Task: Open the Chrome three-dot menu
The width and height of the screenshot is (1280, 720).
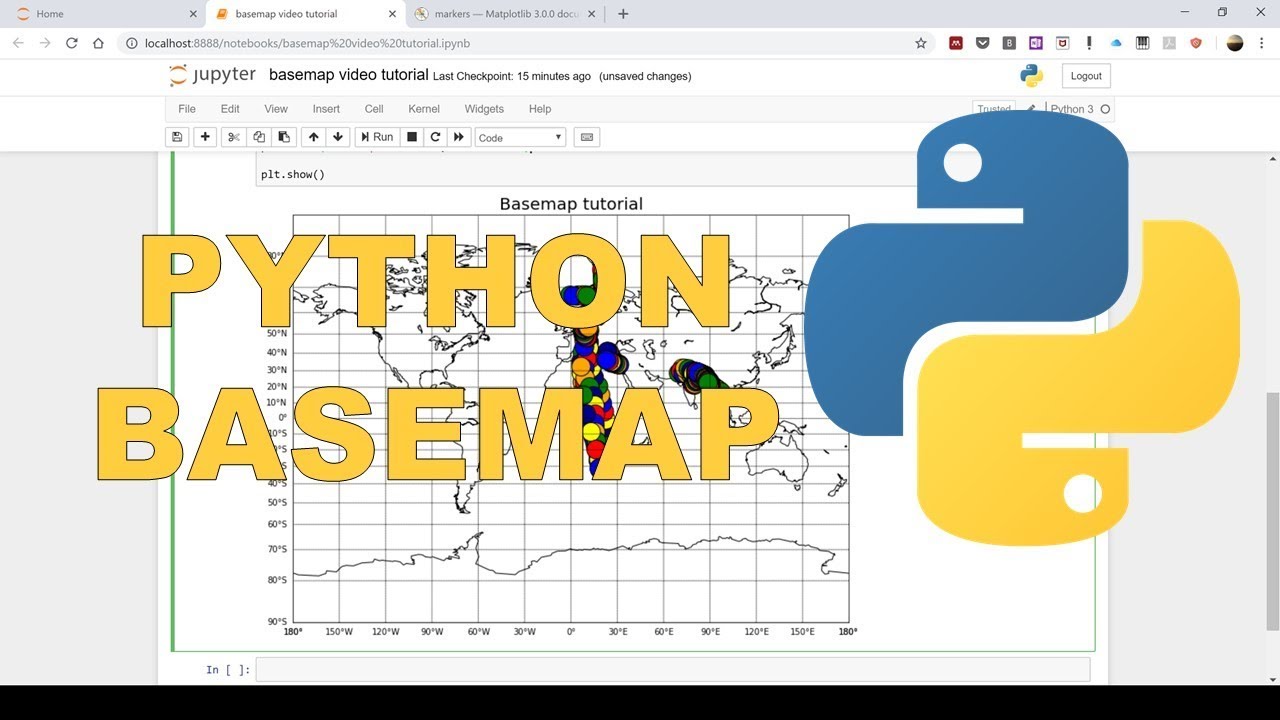Action: click(x=1263, y=43)
